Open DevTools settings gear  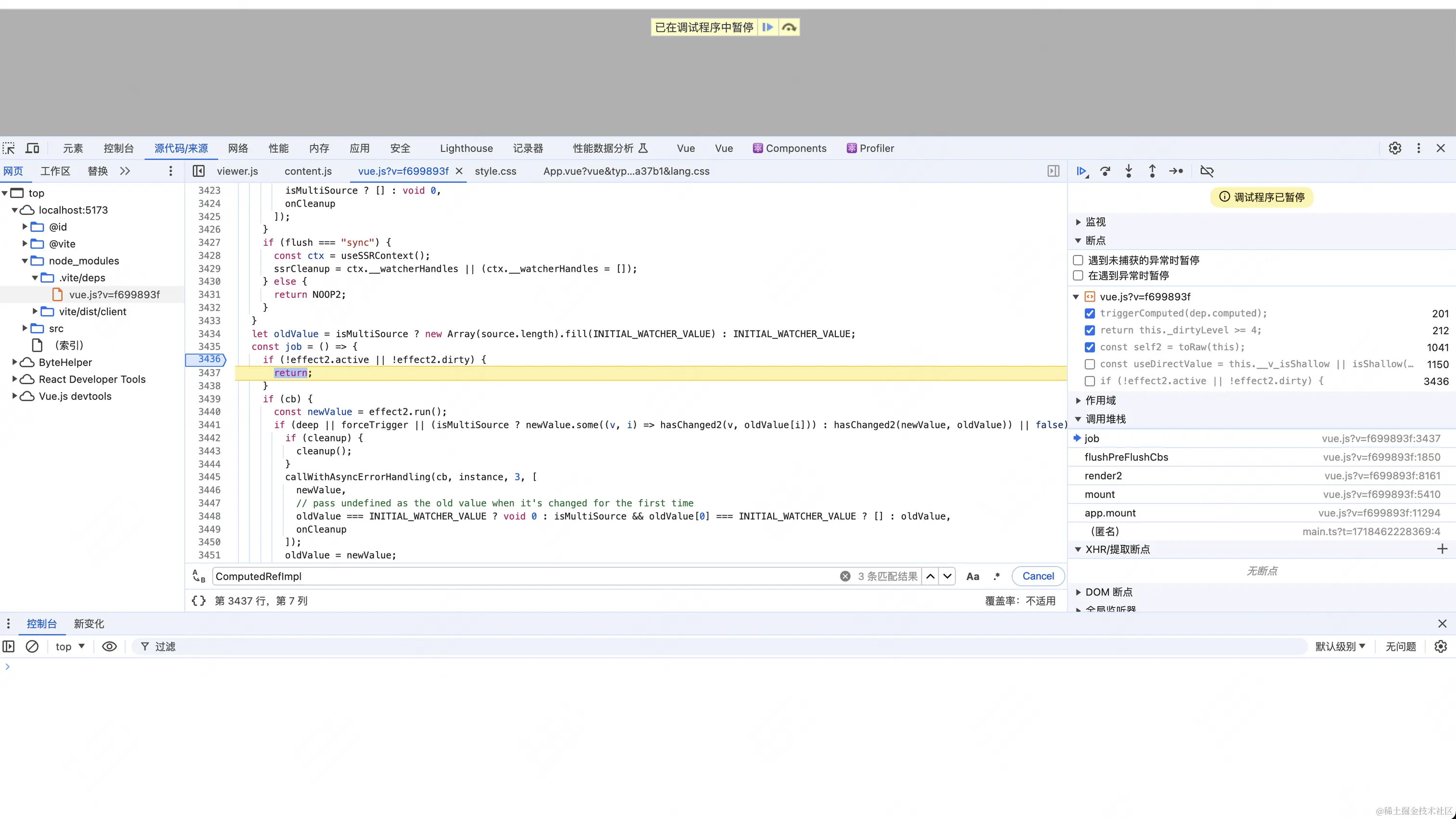click(1395, 148)
